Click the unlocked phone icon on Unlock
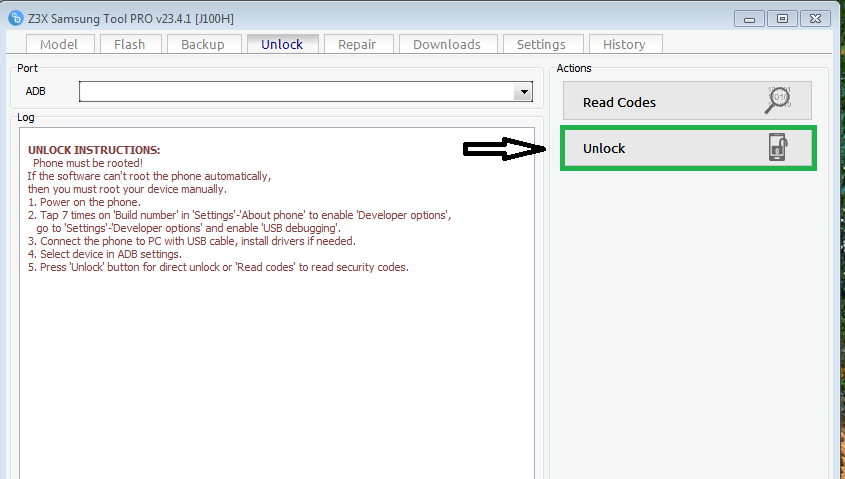 (x=778, y=147)
